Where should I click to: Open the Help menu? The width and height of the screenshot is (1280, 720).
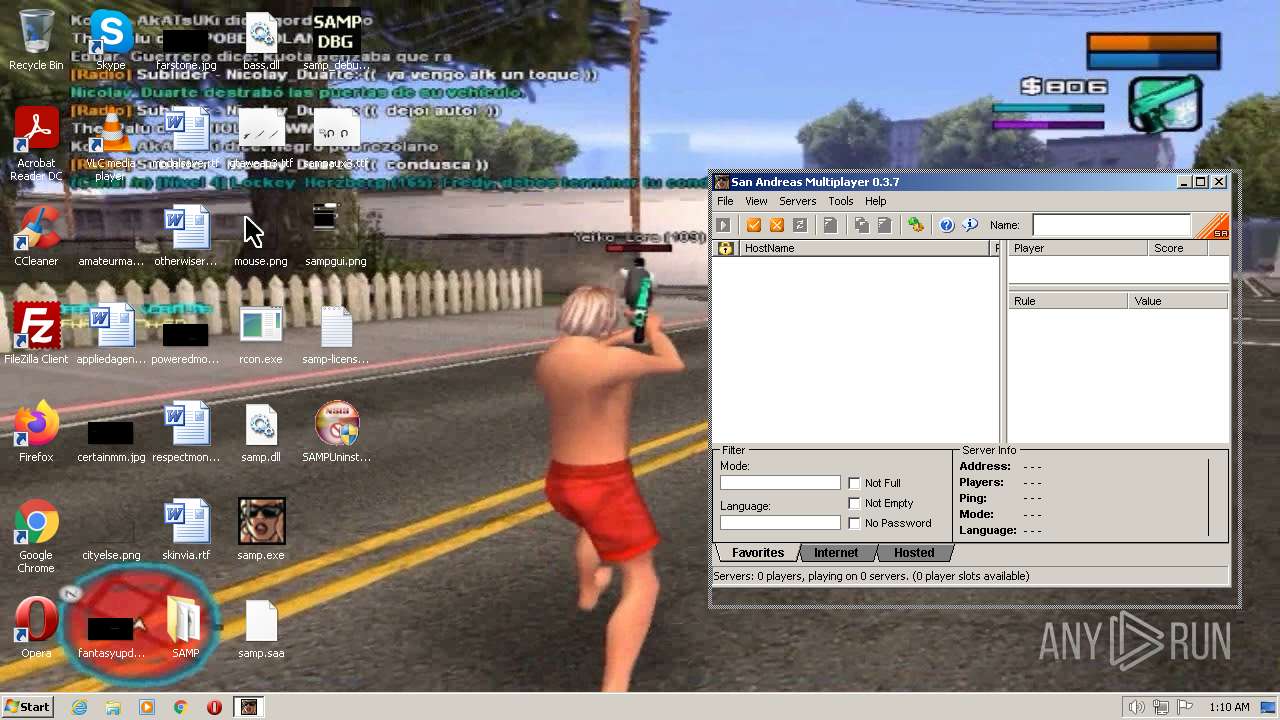(875, 201)
